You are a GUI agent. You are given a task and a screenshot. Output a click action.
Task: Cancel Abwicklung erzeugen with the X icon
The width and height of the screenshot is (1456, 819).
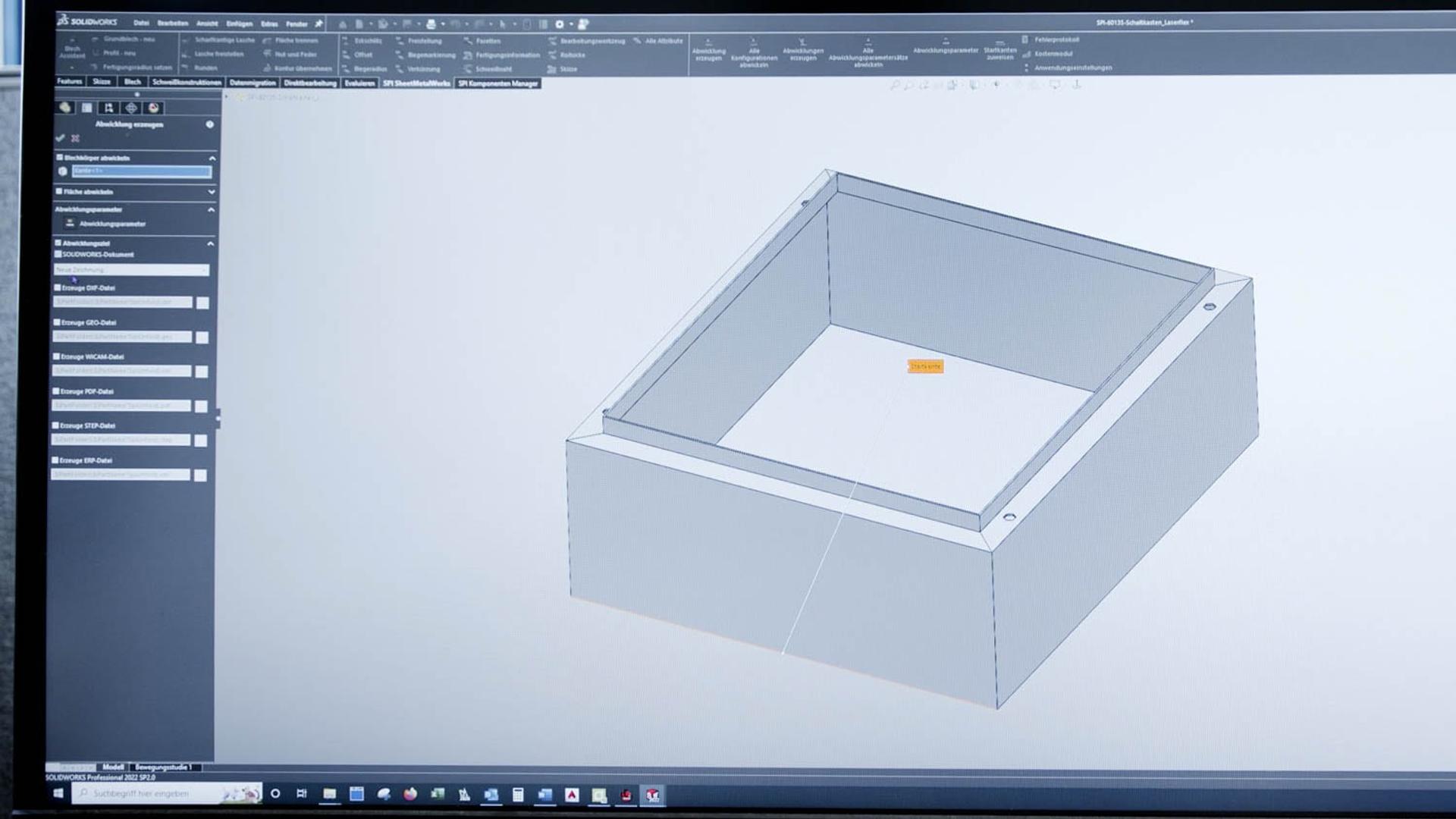75,138
